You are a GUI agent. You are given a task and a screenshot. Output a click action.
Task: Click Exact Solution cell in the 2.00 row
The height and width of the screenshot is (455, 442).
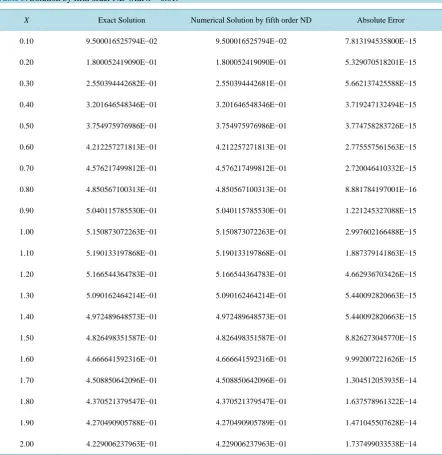(122, 444)
